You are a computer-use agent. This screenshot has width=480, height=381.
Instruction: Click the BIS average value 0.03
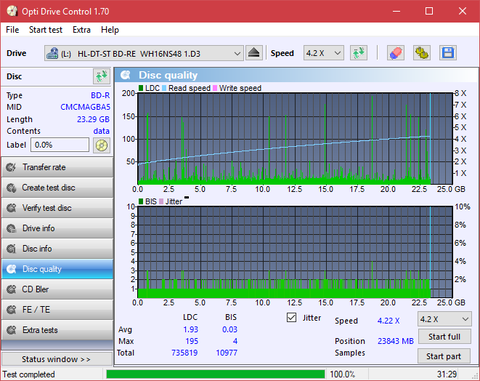click(230, 329)
